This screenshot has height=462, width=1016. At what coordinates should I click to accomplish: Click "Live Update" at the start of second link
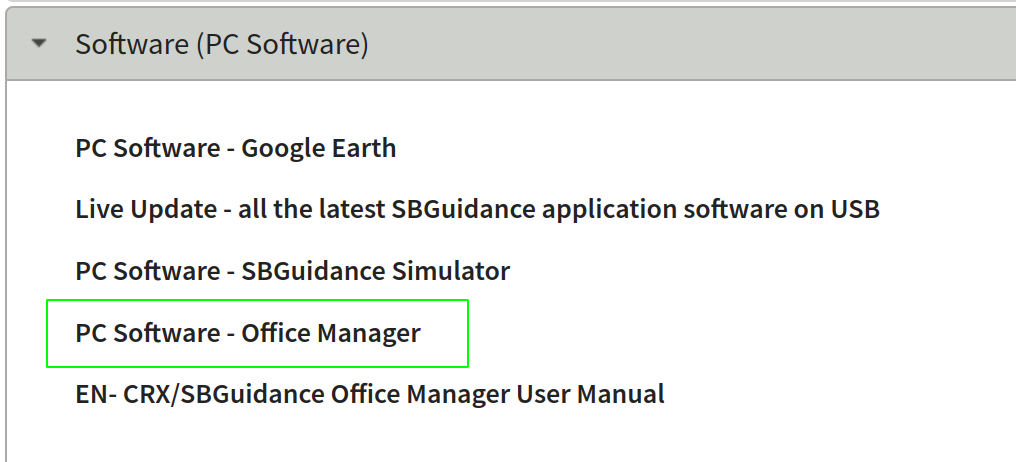146,210
